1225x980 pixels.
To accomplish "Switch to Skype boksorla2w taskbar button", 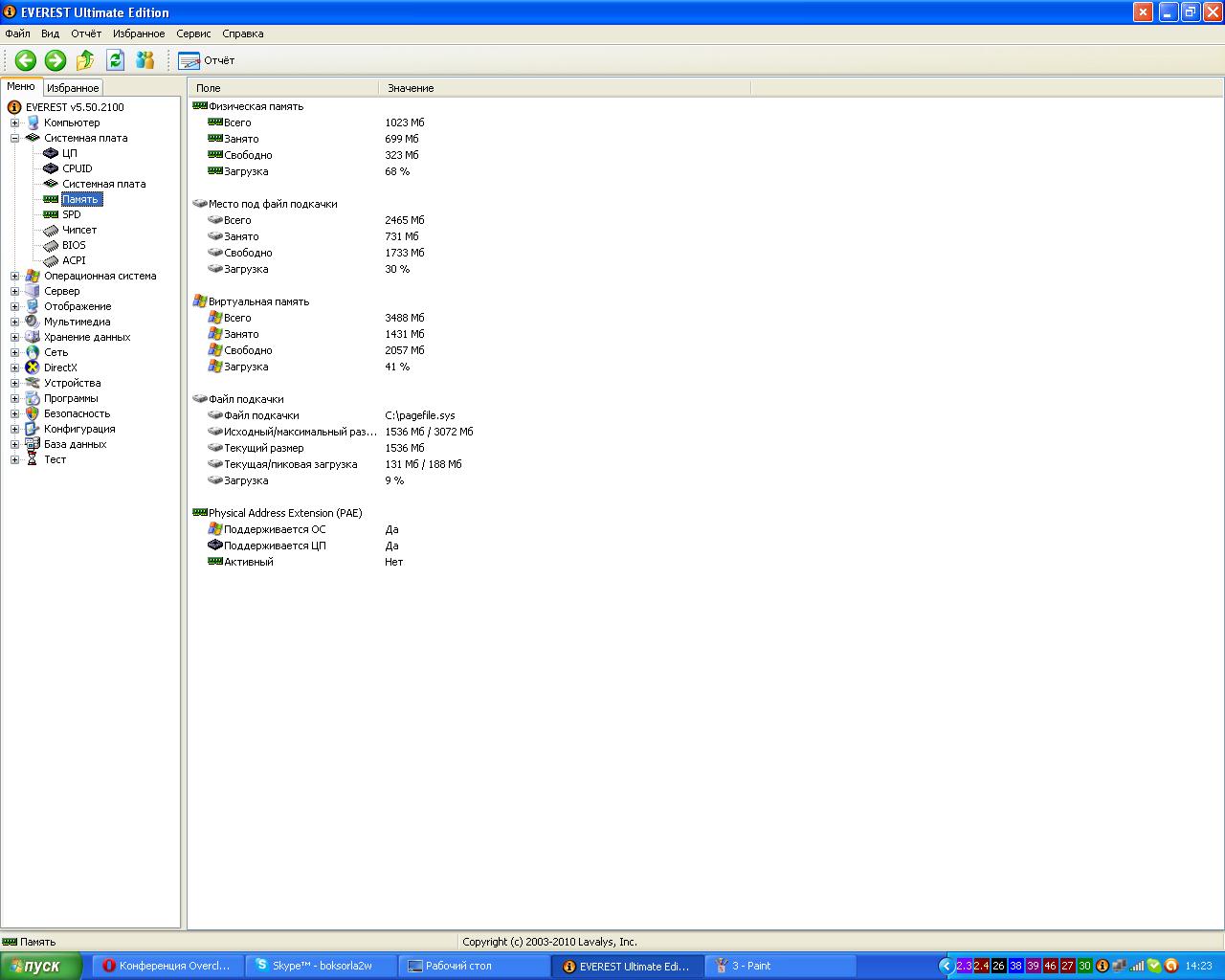I will click(x=320, y=967).
